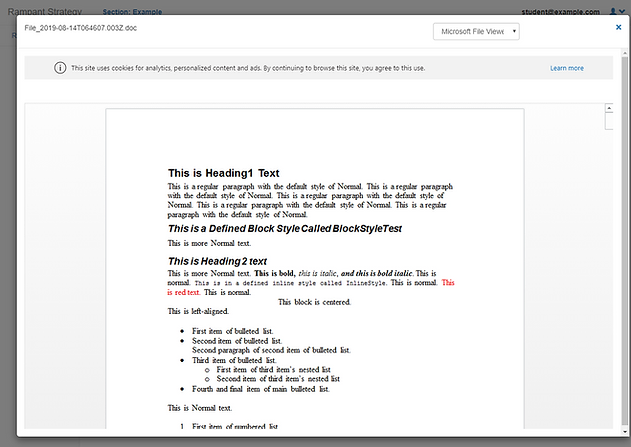Click the cookie notice info icon
The width and height of the screenshot is (631, 447).
tap(60, 68)
